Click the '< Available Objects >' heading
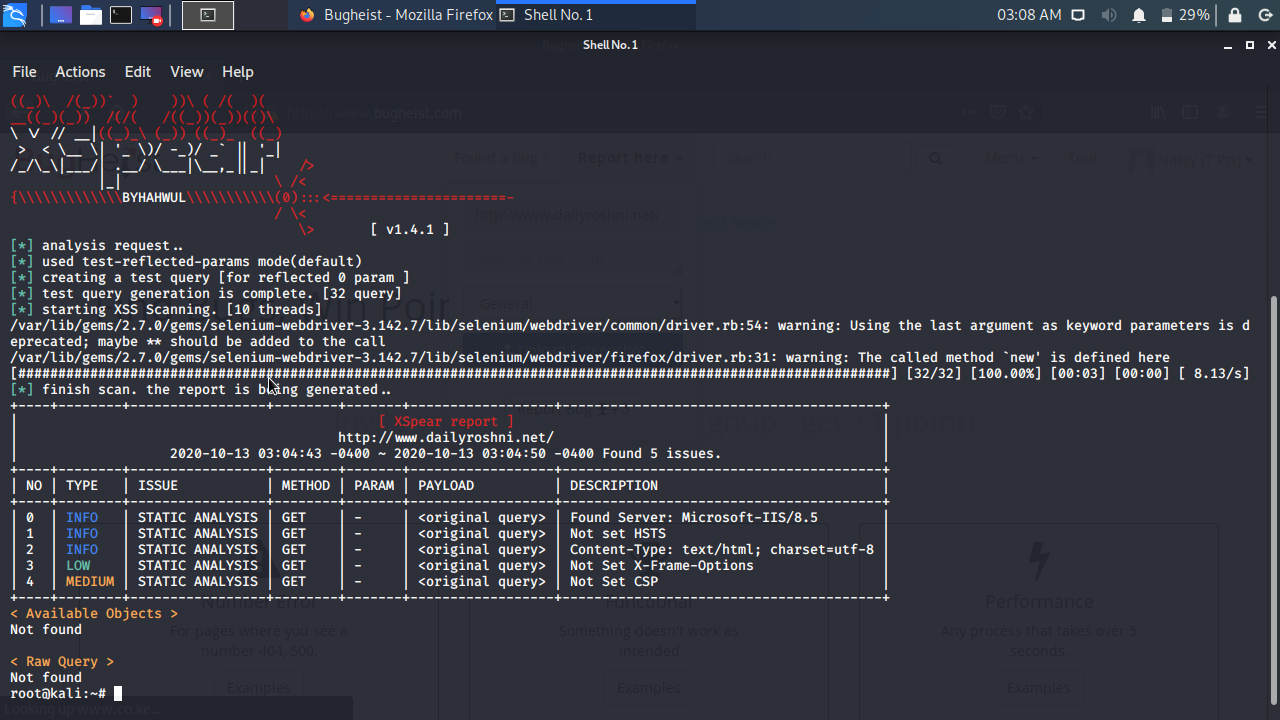 point(94,613)
